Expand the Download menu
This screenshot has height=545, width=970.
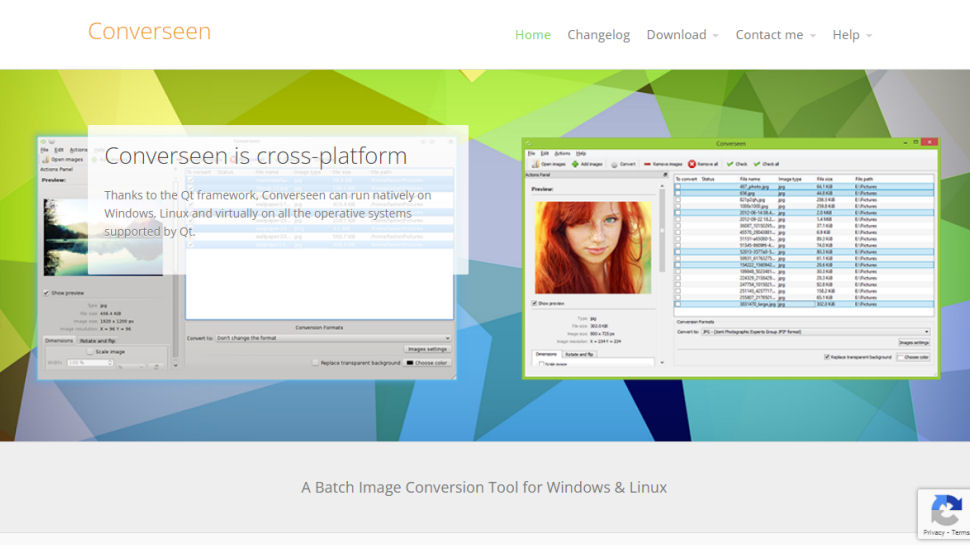click(x=682, y=35)
